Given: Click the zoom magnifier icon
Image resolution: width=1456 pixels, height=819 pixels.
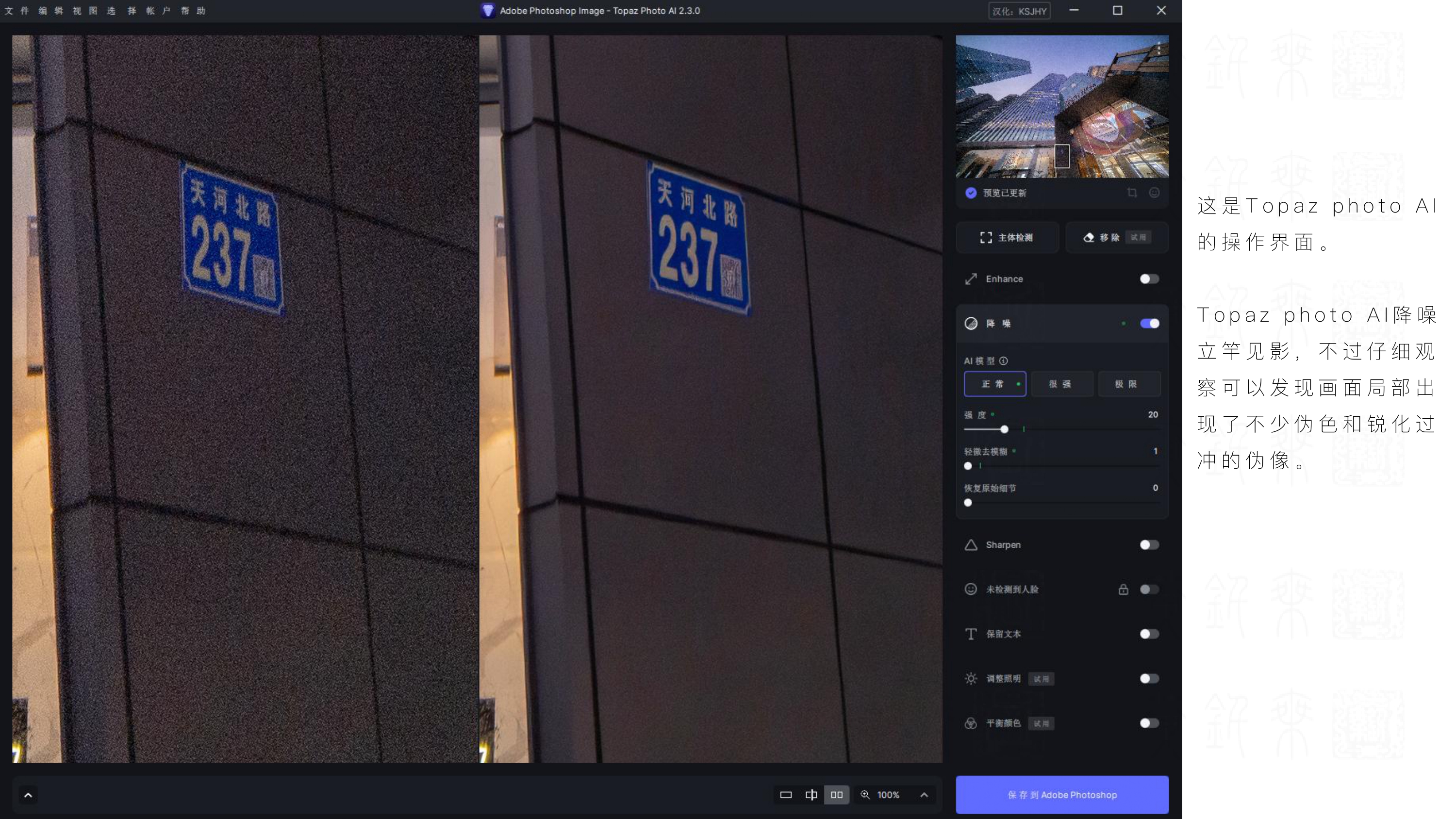Looking at the screenshot, I should (x=865, y=795).
